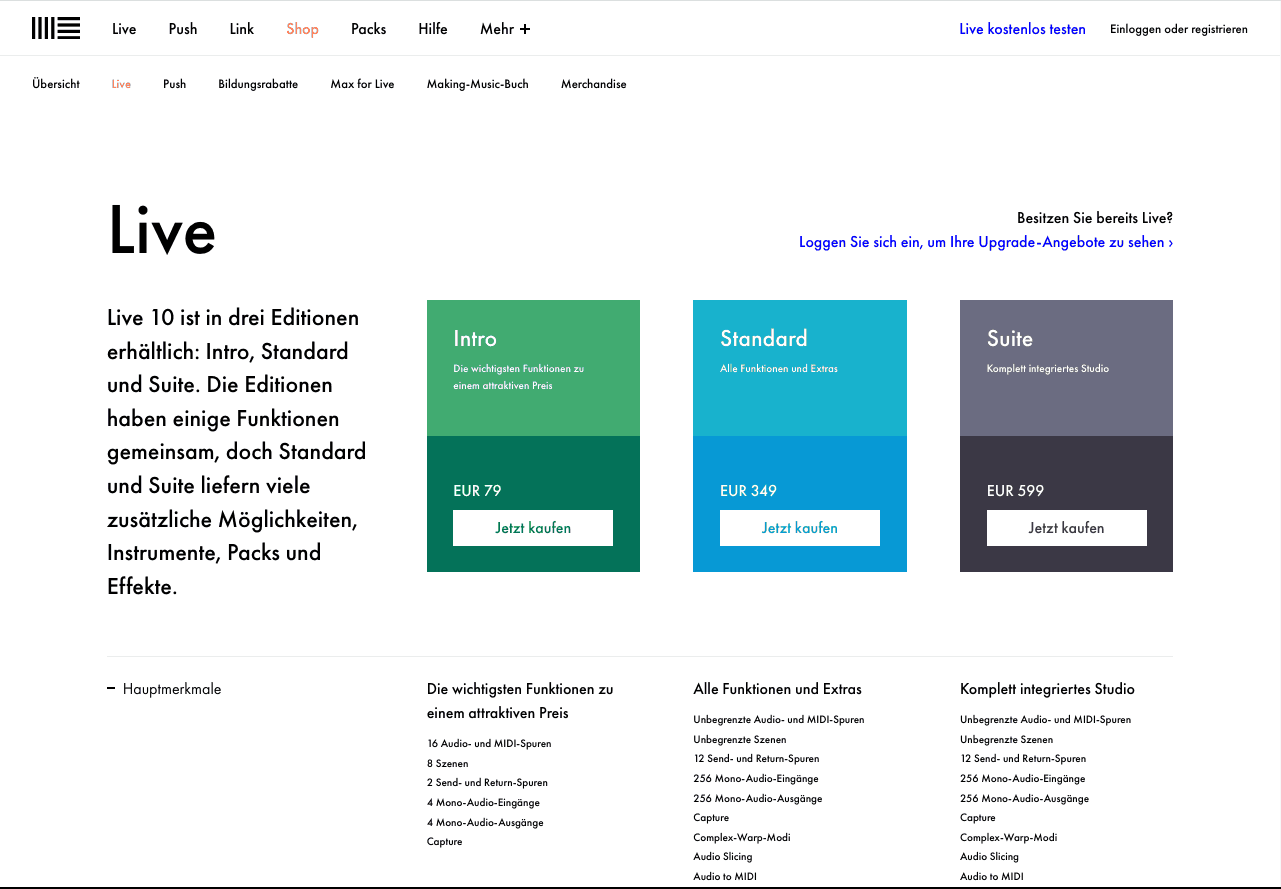Click Suite card subtitle Komplett integriertes Studio
Screen dimensions: 1281x889
pos(1048,368)
